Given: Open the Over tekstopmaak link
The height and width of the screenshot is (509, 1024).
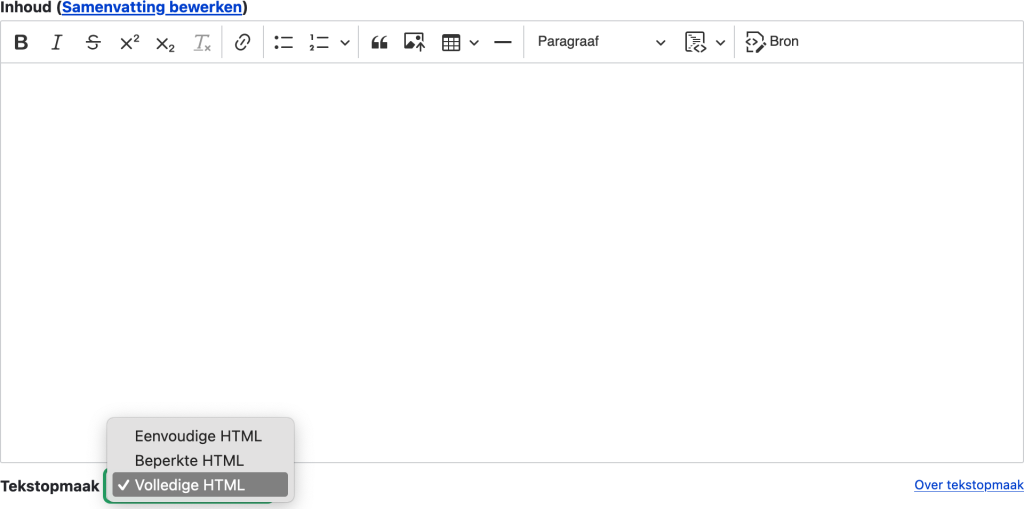Looking at the screenshot, I should [x=968, y=485].
